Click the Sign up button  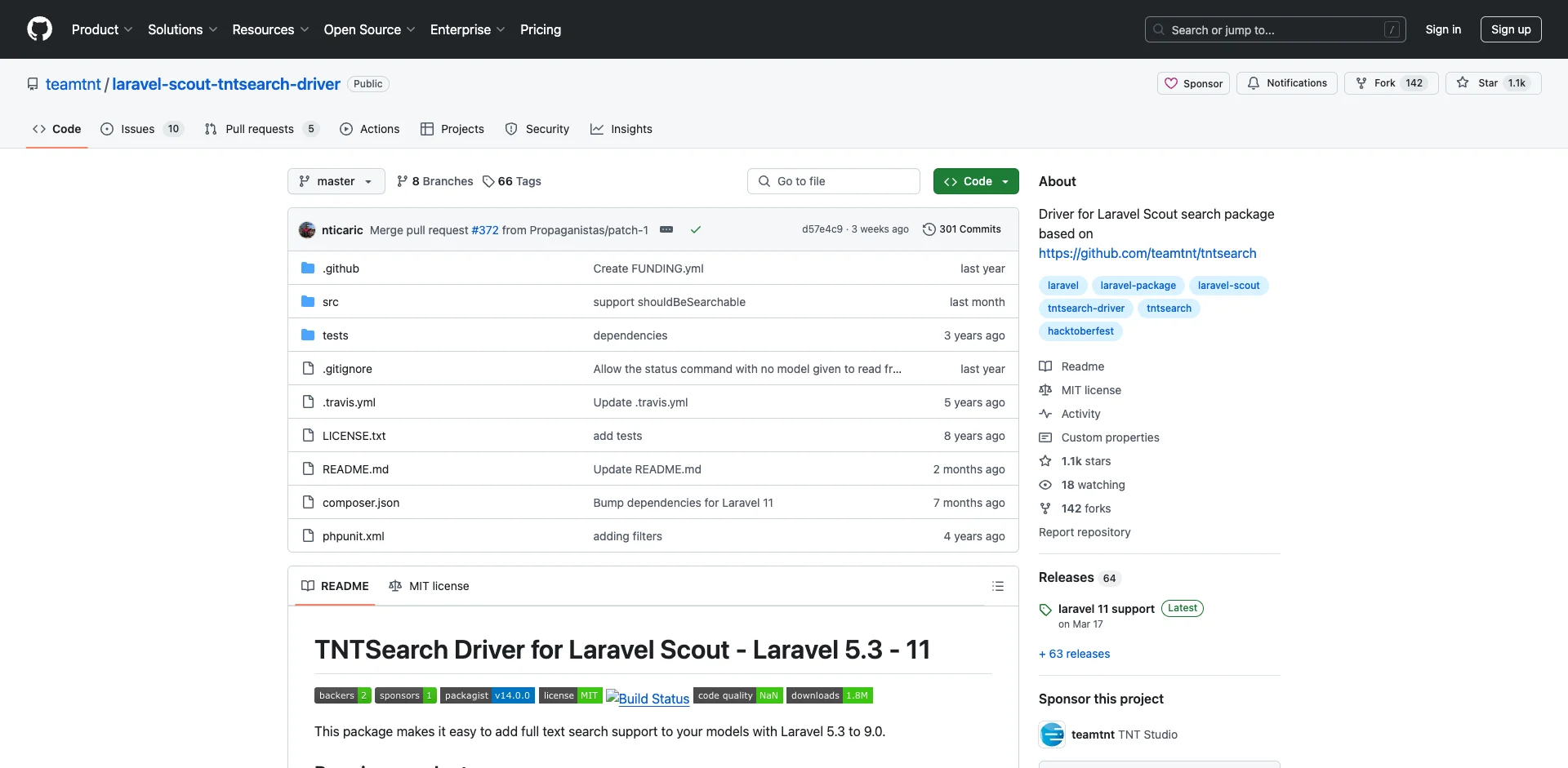point(1511,29)
